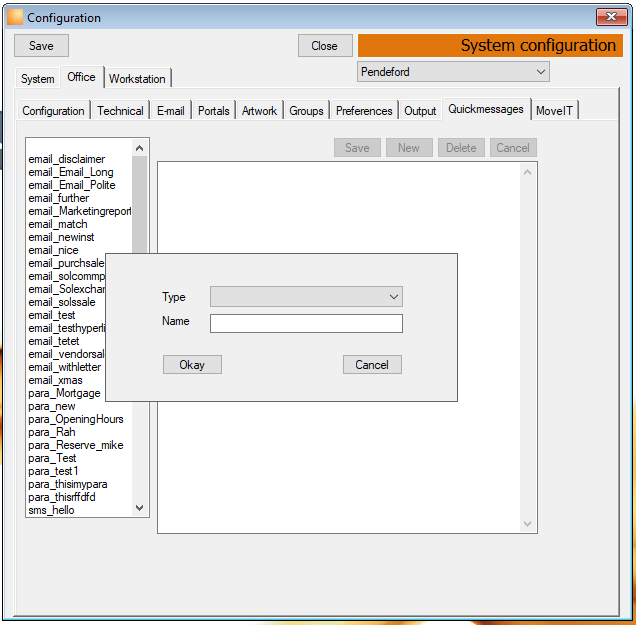Click message editor scroll up arrow
Image resolution: width=636 pixels, height=625 pixels.
(x=527, y=172)
